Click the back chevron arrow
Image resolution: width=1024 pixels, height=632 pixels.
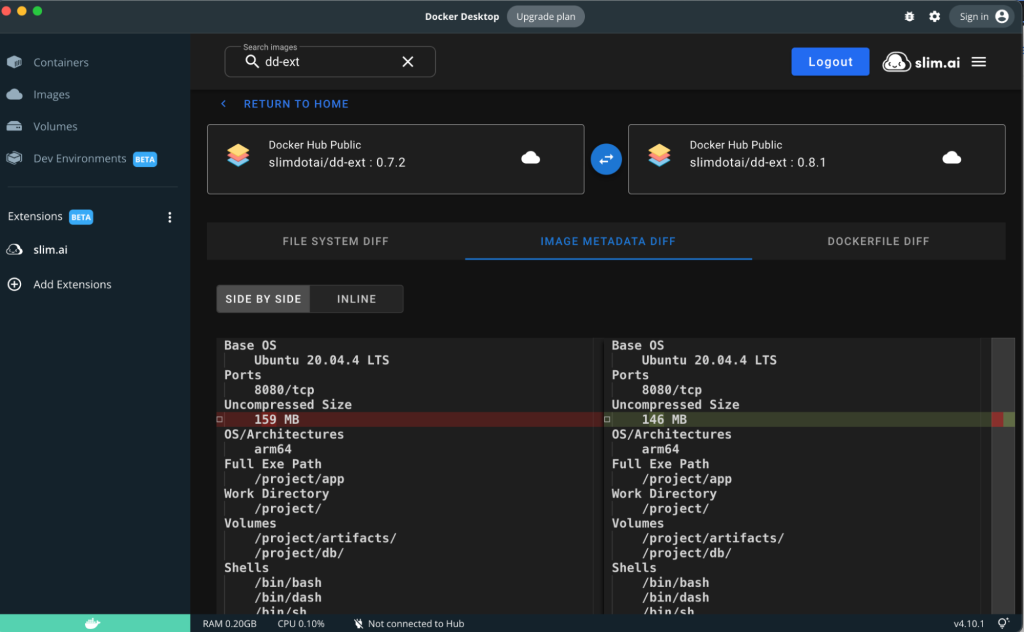click(223, 104)
